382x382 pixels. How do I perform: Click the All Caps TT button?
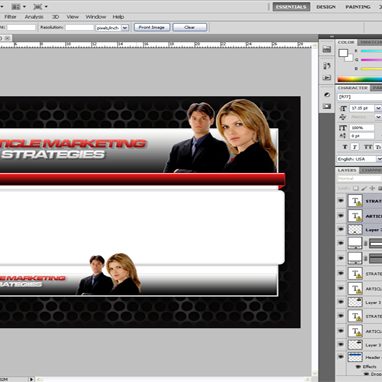[368, 147]
